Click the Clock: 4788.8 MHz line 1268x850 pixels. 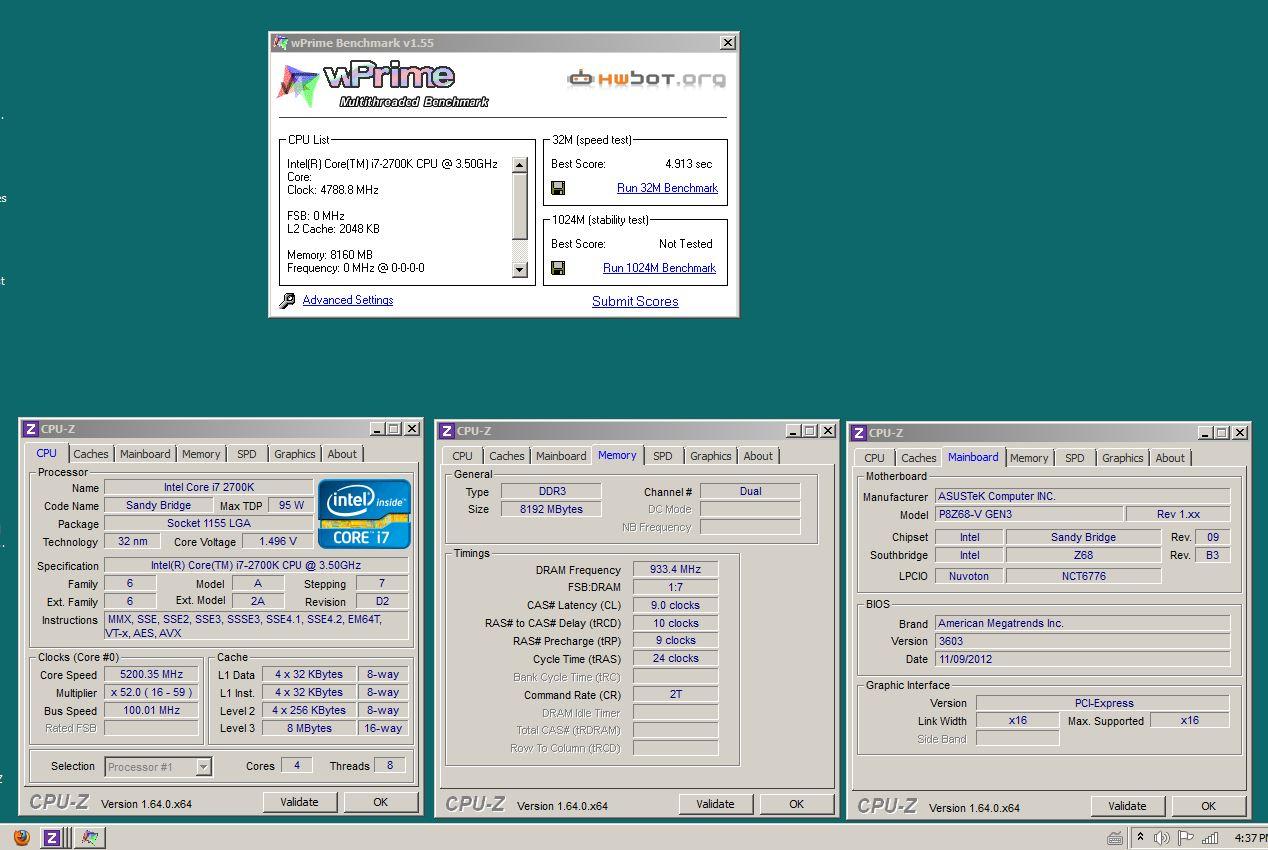pos(333,190)
